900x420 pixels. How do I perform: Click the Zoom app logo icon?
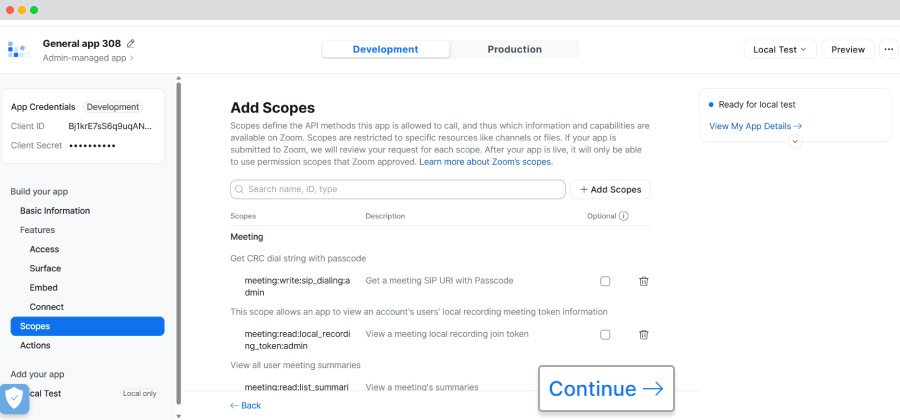pyautogui.click(x=18, y=49)
